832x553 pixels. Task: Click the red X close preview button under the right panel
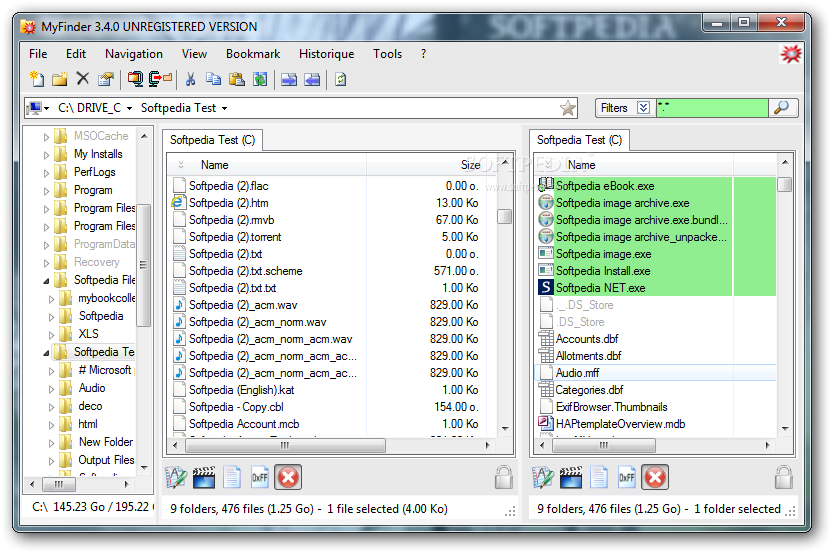click(655, 478)
